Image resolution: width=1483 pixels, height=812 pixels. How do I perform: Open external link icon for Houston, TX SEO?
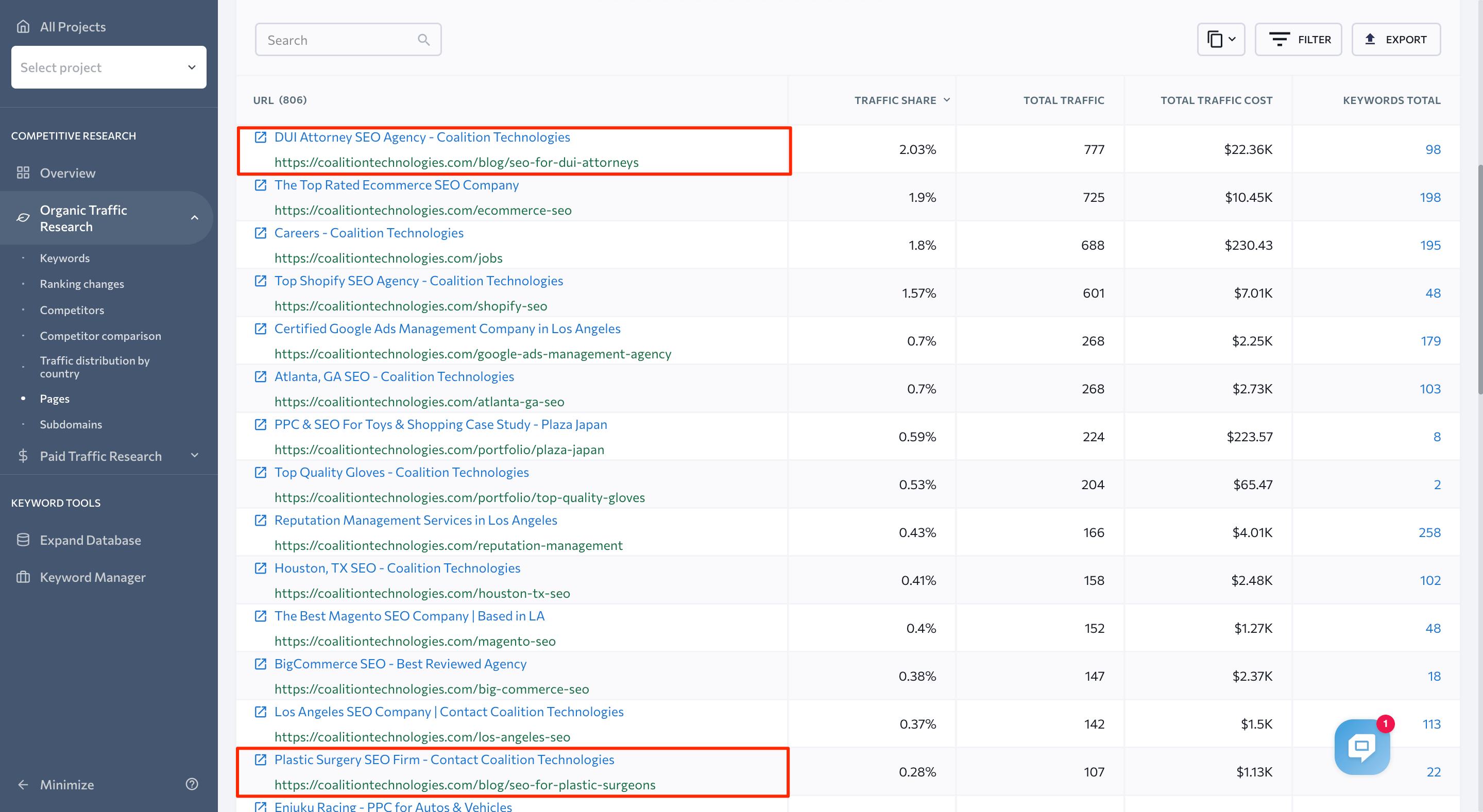(261, 567)
